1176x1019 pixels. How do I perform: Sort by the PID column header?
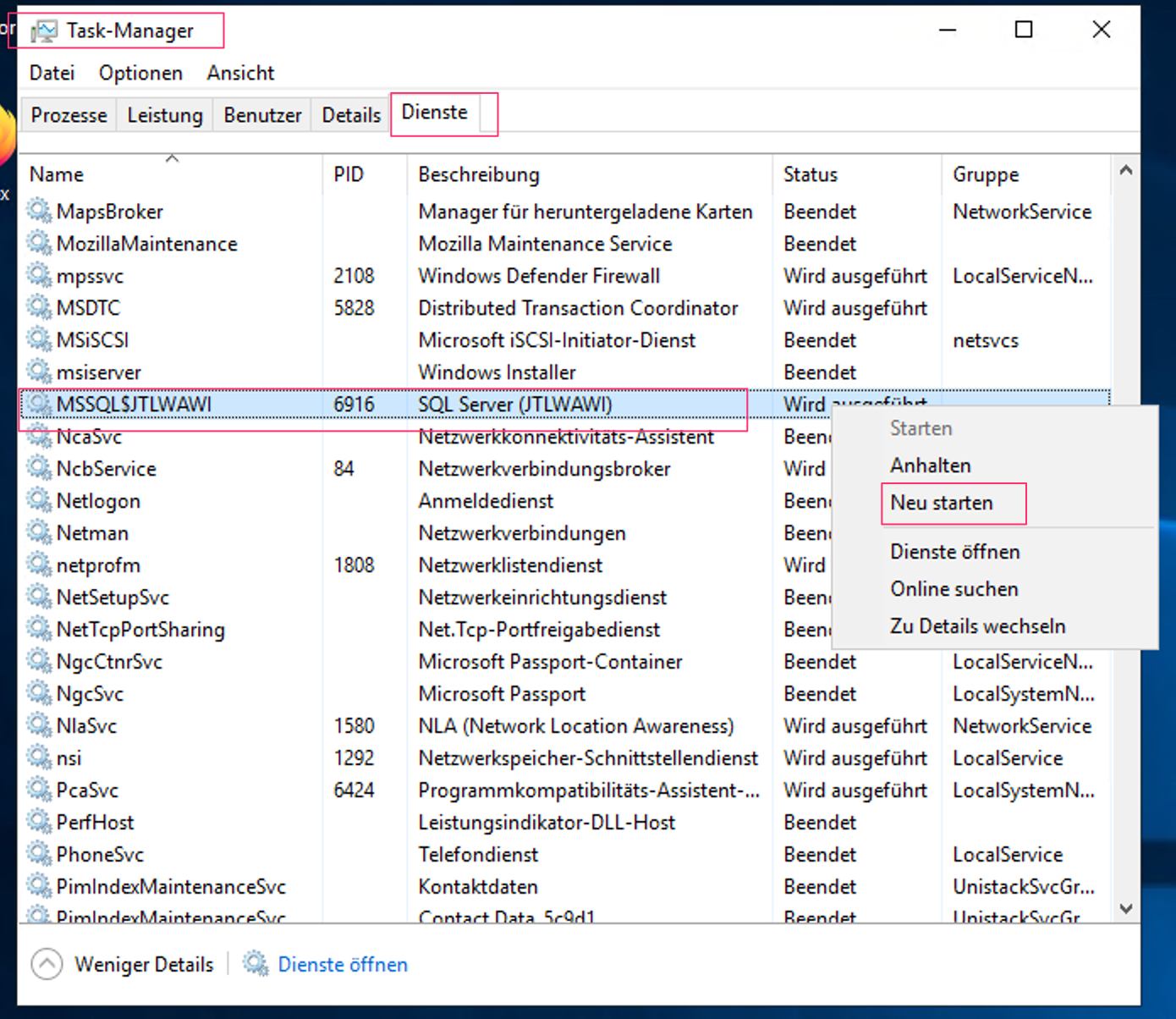pos(365,174)
